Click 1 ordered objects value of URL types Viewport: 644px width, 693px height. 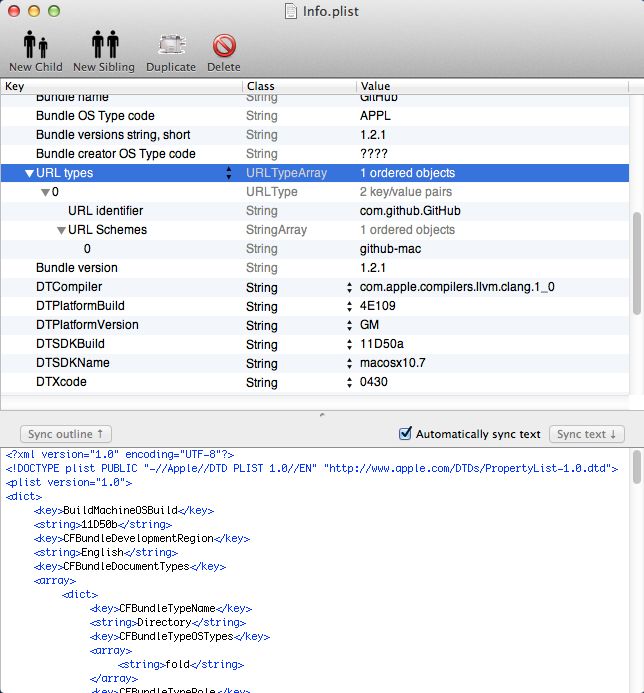[407, 173]
